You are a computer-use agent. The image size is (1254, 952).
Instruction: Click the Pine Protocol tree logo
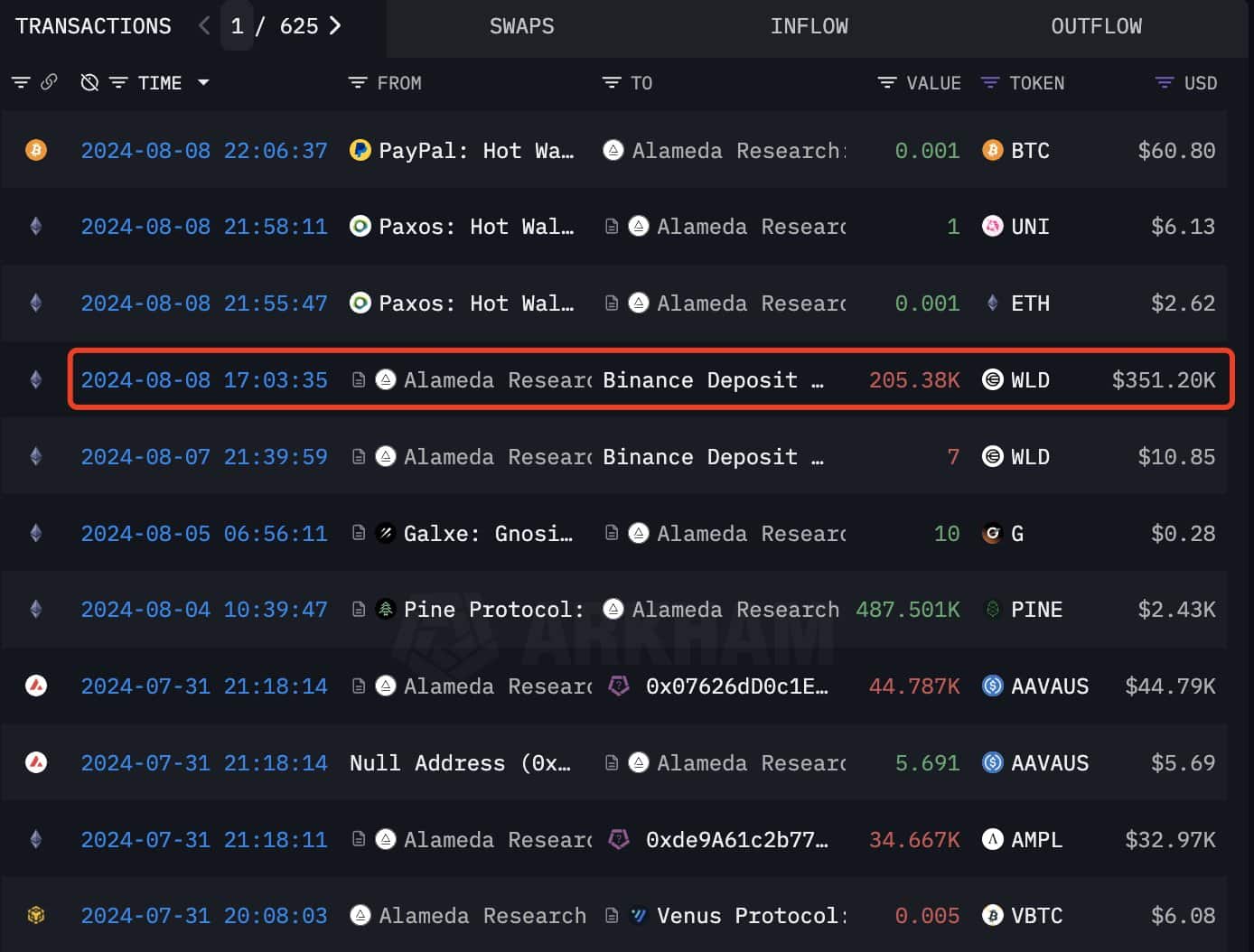click(x=386, y=609)
